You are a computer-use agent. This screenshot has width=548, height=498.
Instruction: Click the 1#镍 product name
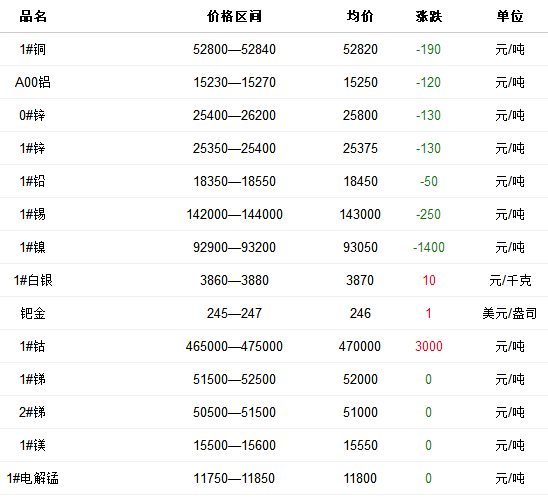pyautogui.click(x=33, y=247)
